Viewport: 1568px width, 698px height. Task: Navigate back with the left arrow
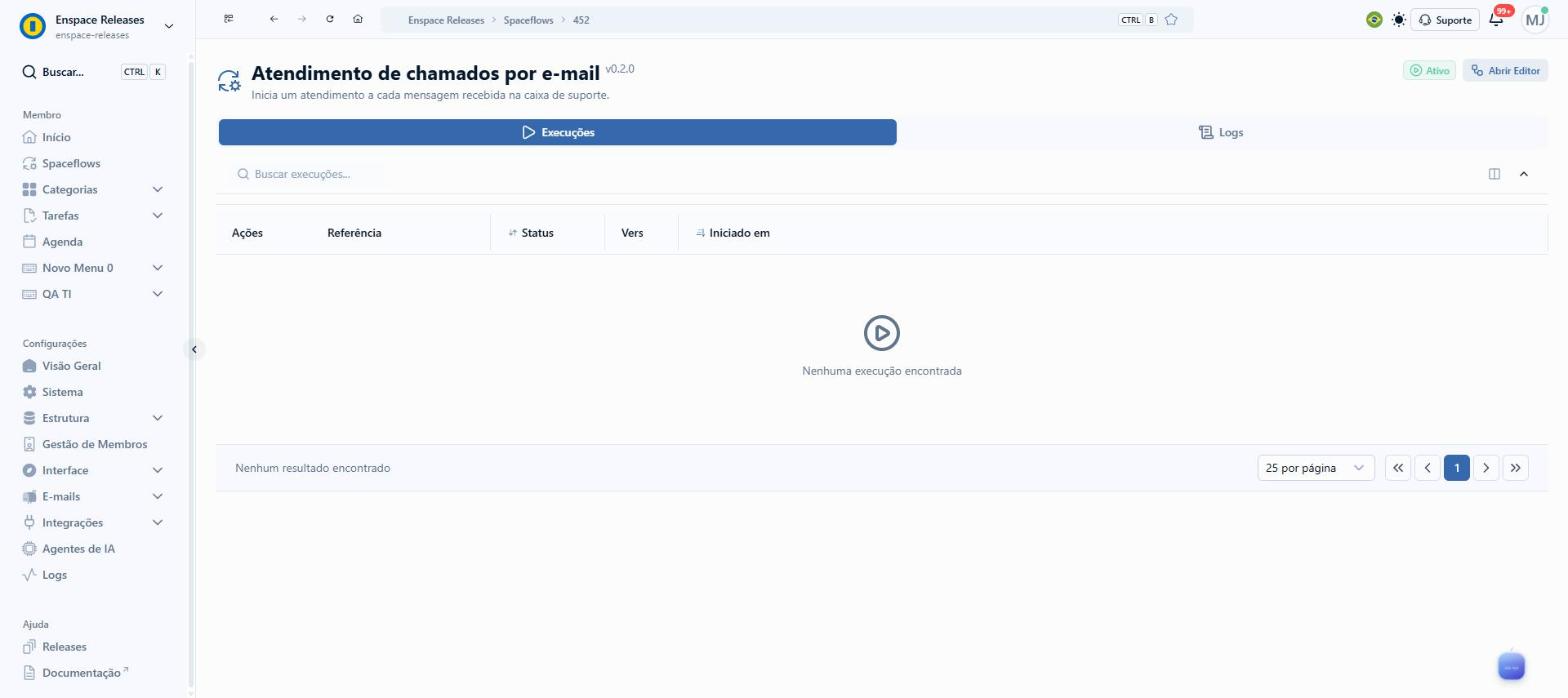tap(274, 19)
